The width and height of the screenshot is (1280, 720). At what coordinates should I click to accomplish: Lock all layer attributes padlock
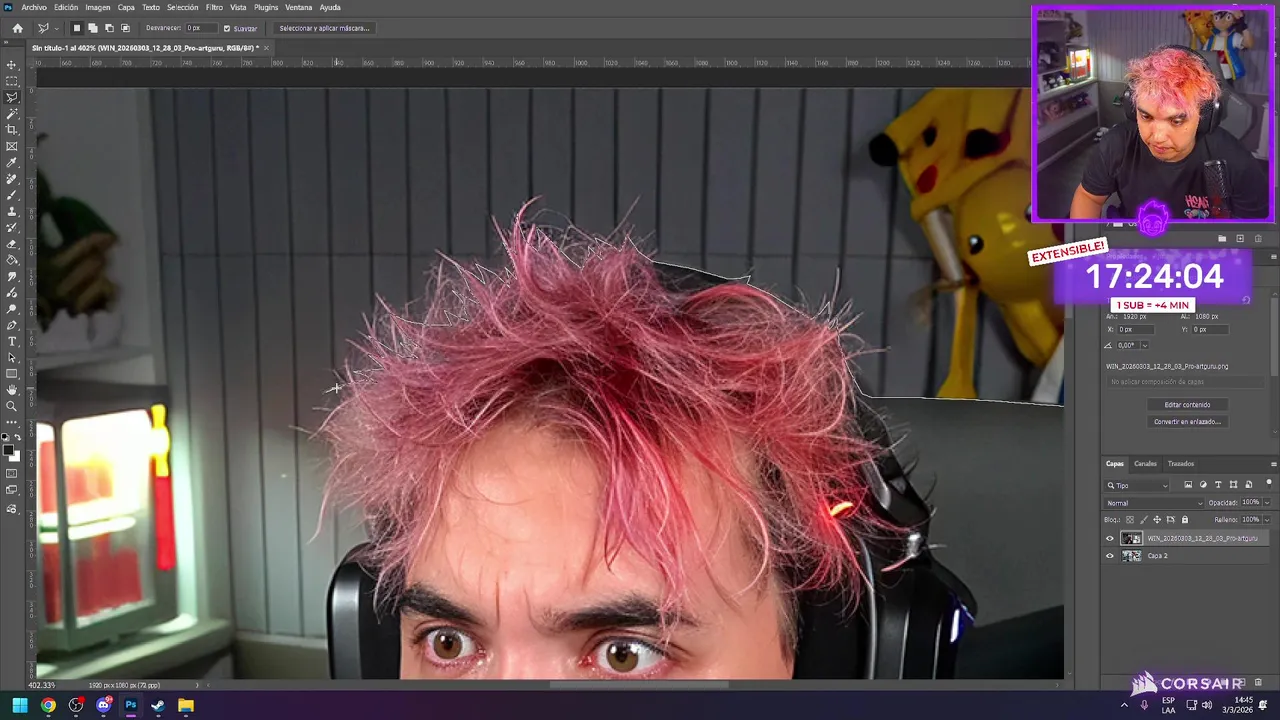point(1185,520)
